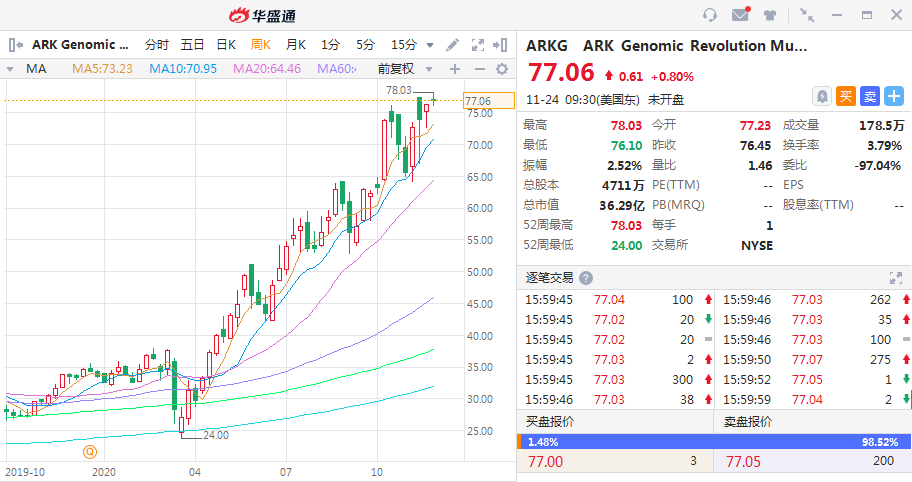The width and height of the screenshot is (912, 482).
Task: Switch to 五日 chart tab
Action: pos(193,45)
